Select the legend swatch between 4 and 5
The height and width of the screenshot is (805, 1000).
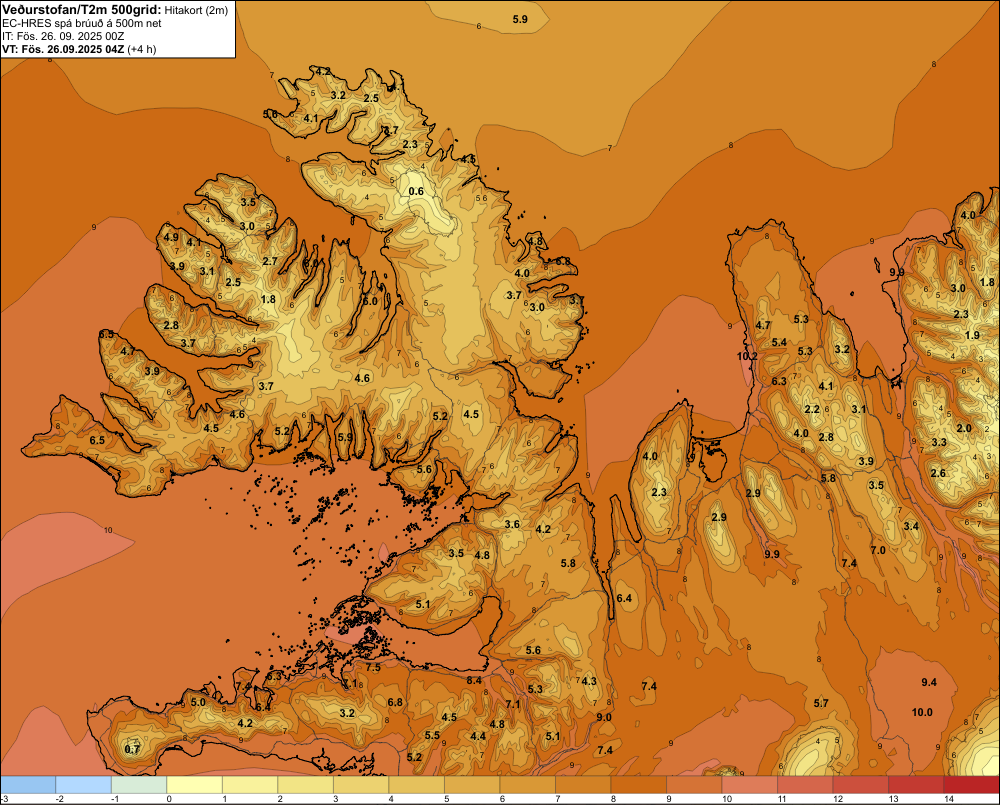416,785
